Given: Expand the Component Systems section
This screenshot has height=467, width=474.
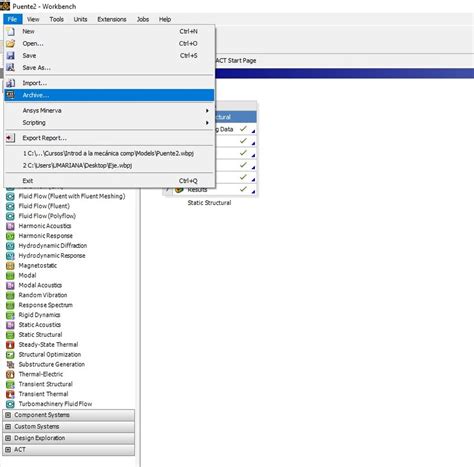Looking at the screenshot, I should (x=69, y=415).
